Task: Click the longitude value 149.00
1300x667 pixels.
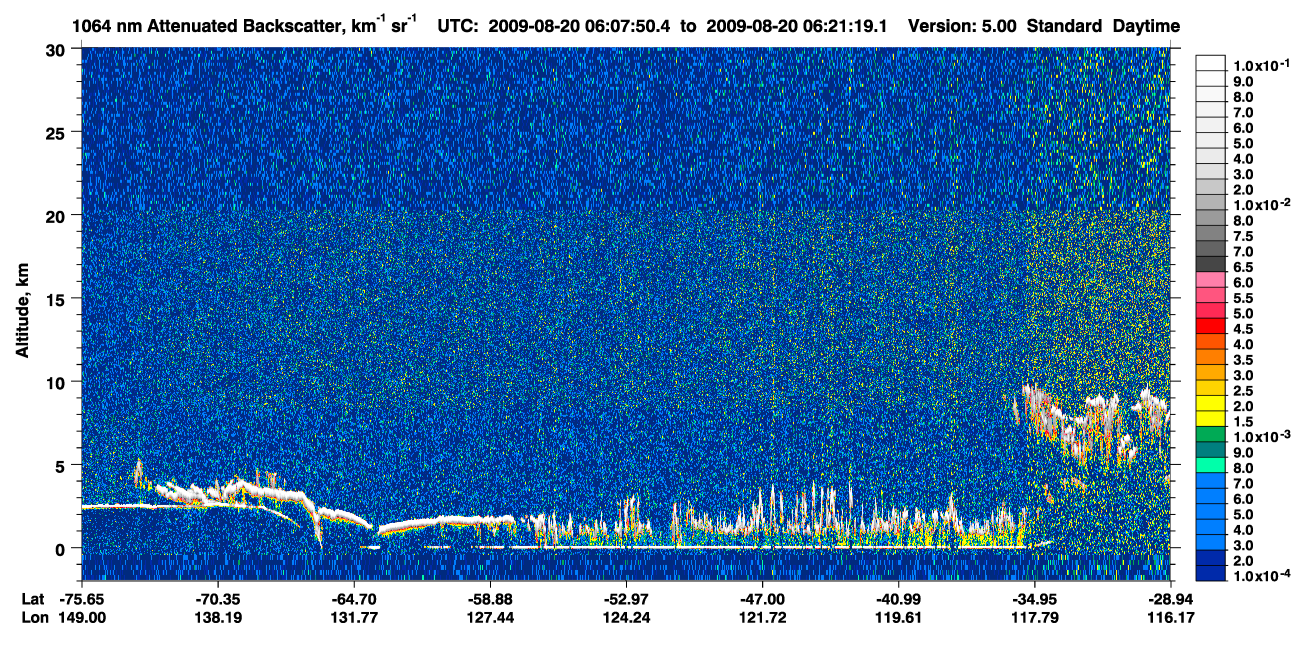Action: pos(82,617)
